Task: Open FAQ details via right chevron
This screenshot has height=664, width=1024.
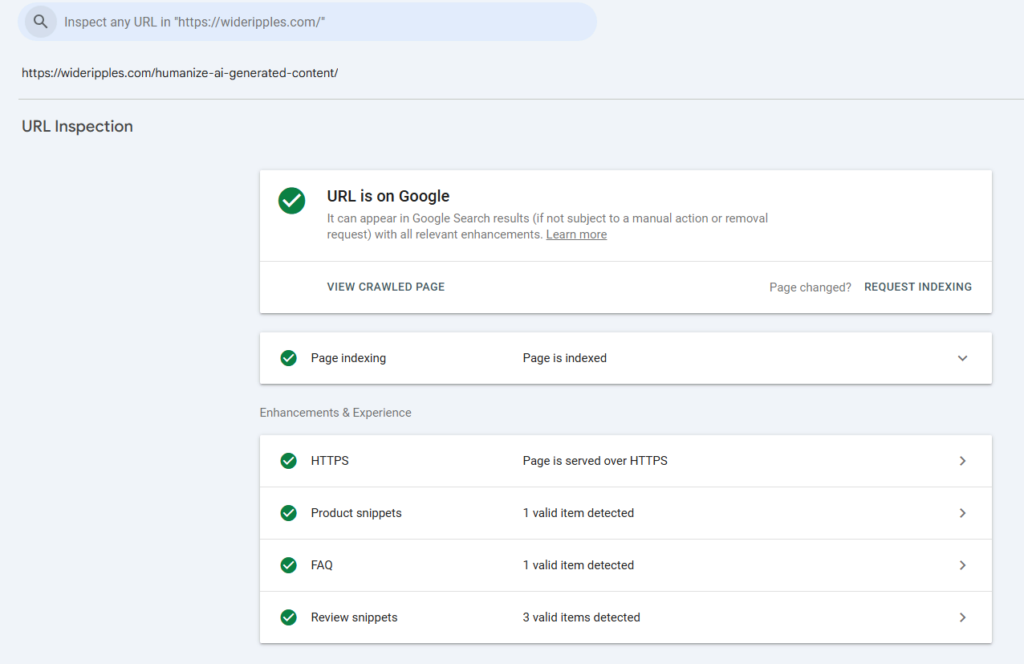Action: coord(963,565)
